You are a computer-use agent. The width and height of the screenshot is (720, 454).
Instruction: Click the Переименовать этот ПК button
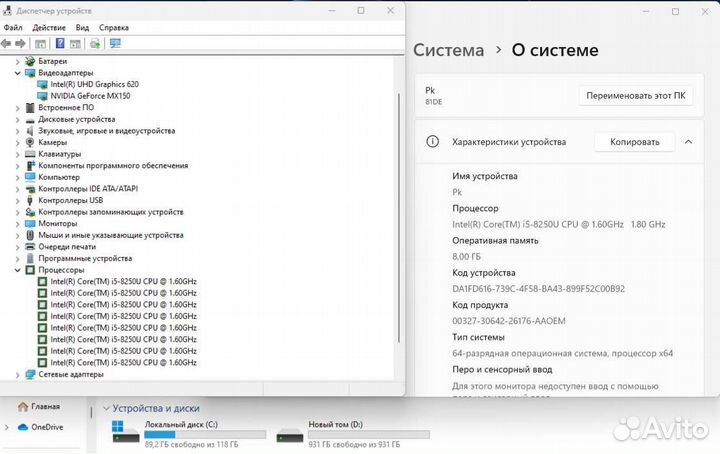tap(636, 96)
